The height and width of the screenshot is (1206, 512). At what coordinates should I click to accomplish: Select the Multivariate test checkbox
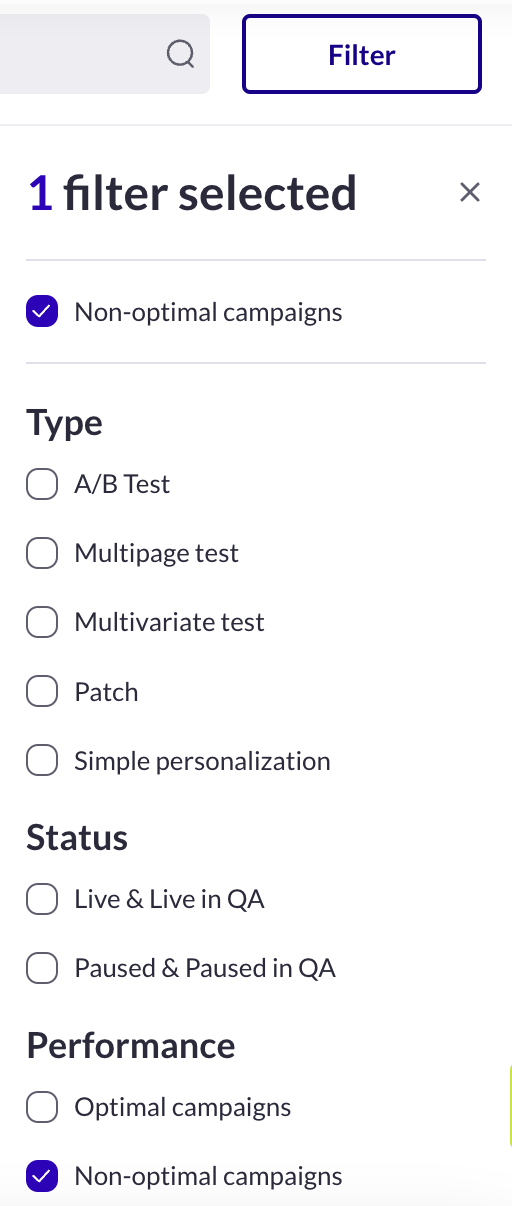[x=42, y=622]
